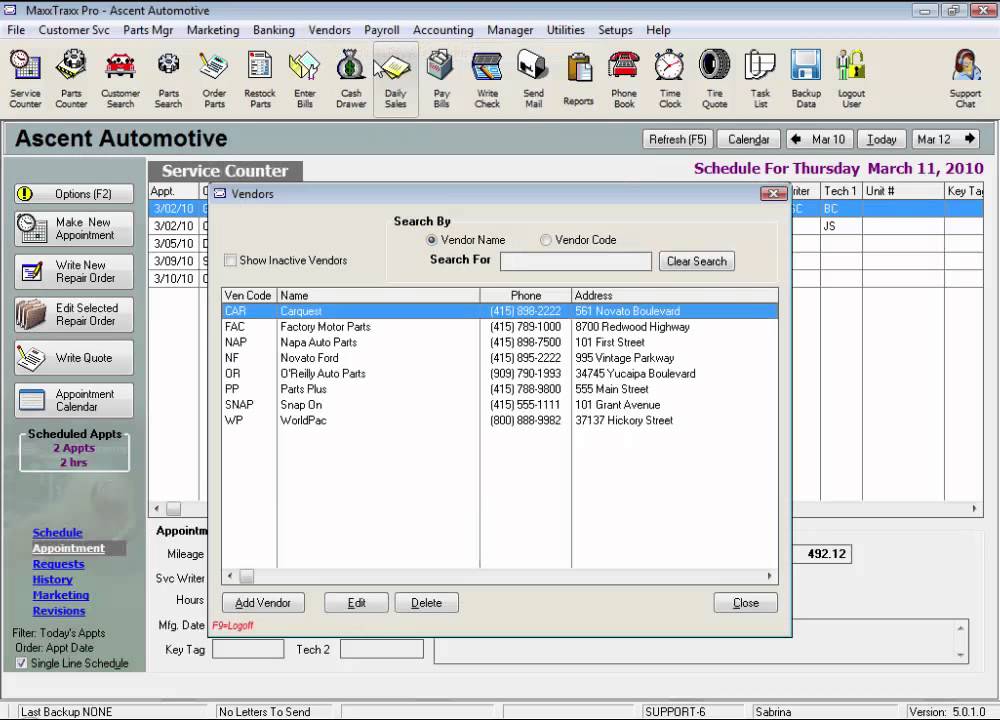Click Make New Appointment
Image resolution: width=1000 pixels, height=720 pixels.
pyautogui.click(x=74, y=229)
